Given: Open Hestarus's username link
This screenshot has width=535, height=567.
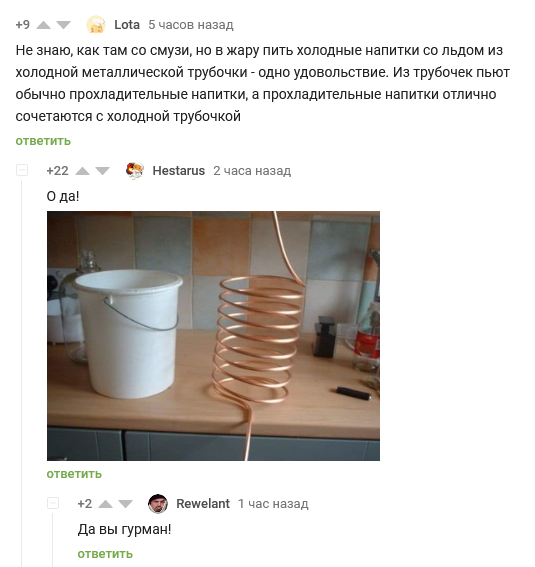Looking at the screenshot, I should click(179, 171).
